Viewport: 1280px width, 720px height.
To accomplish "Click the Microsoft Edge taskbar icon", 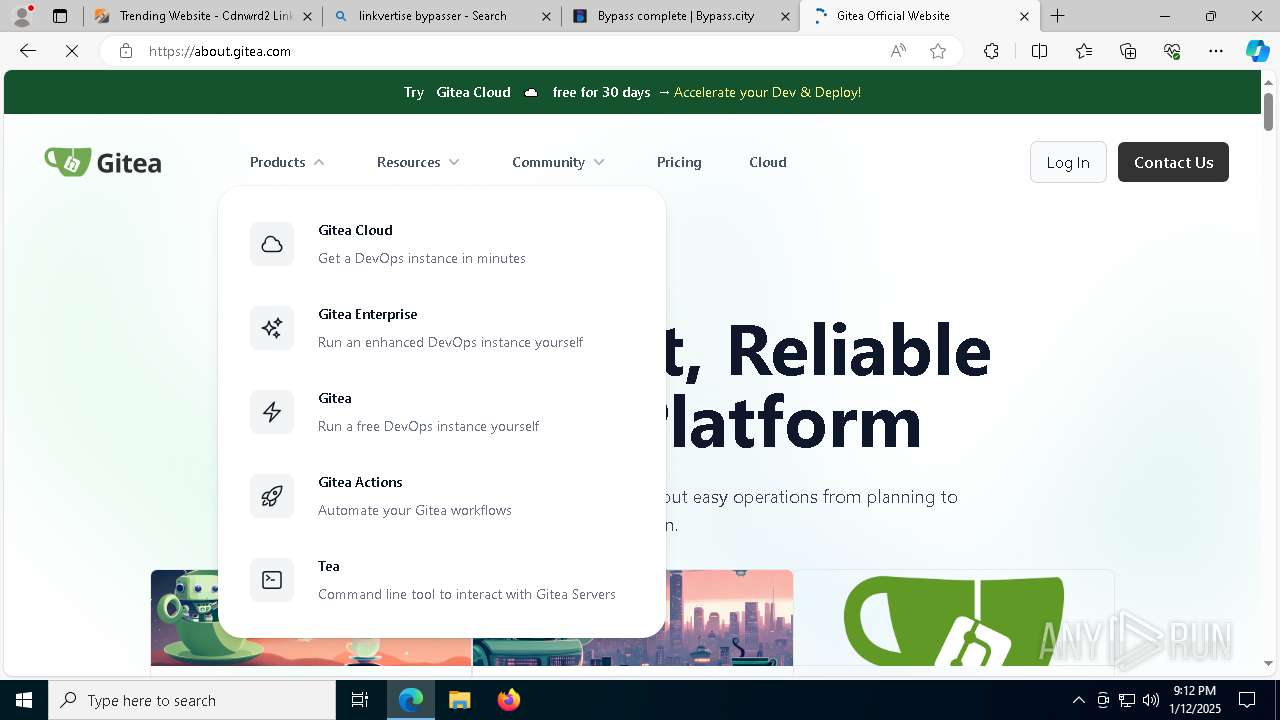I will (411, 700).
